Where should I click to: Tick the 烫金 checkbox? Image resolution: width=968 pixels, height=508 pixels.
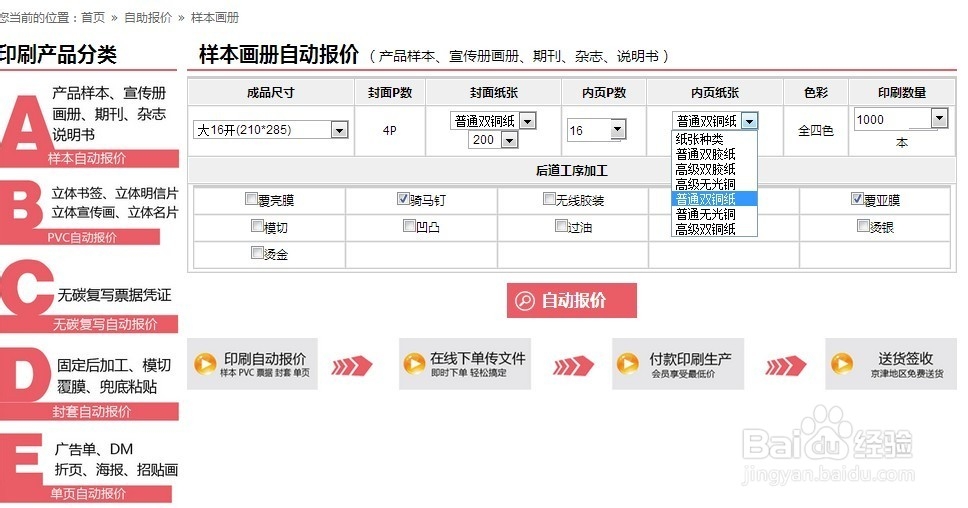tap(257, 252)
